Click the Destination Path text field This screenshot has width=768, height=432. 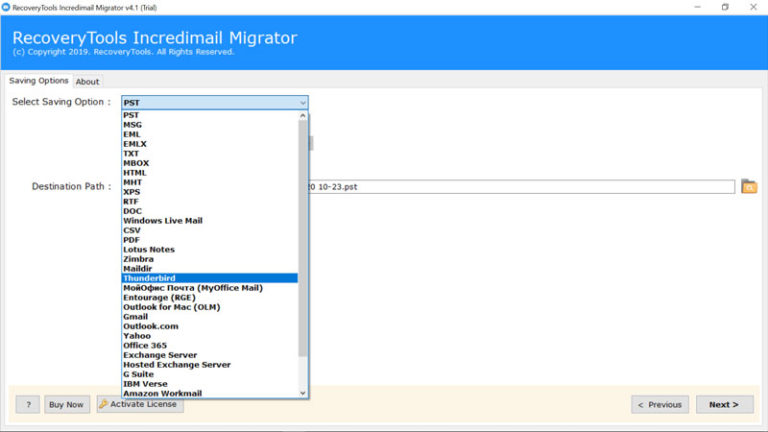520,187
